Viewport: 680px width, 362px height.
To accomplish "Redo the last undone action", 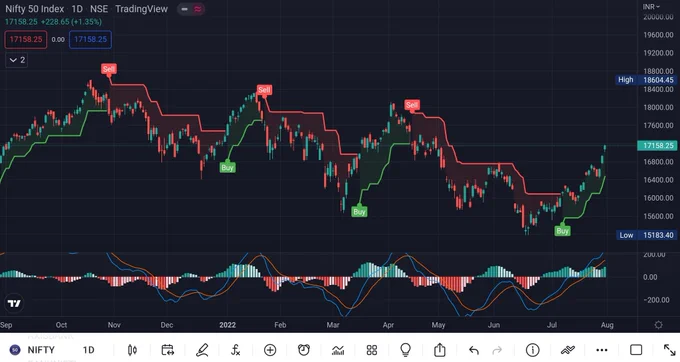I will point(497,350).
